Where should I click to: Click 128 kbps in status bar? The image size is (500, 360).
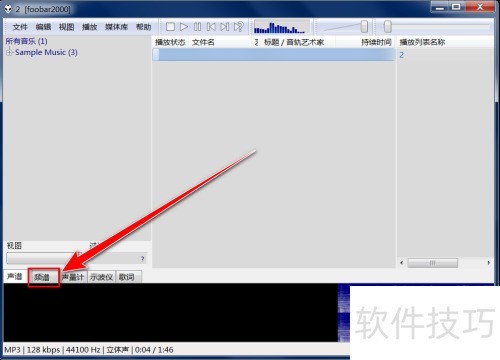[43, 350]
